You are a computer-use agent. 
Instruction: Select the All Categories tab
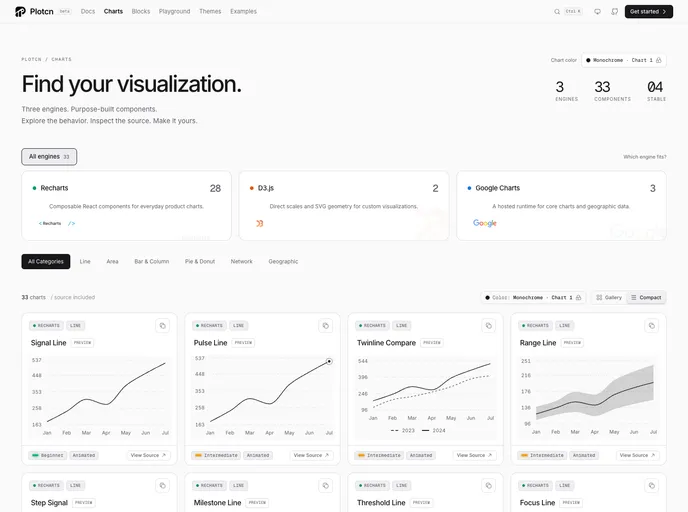point(46,261)
